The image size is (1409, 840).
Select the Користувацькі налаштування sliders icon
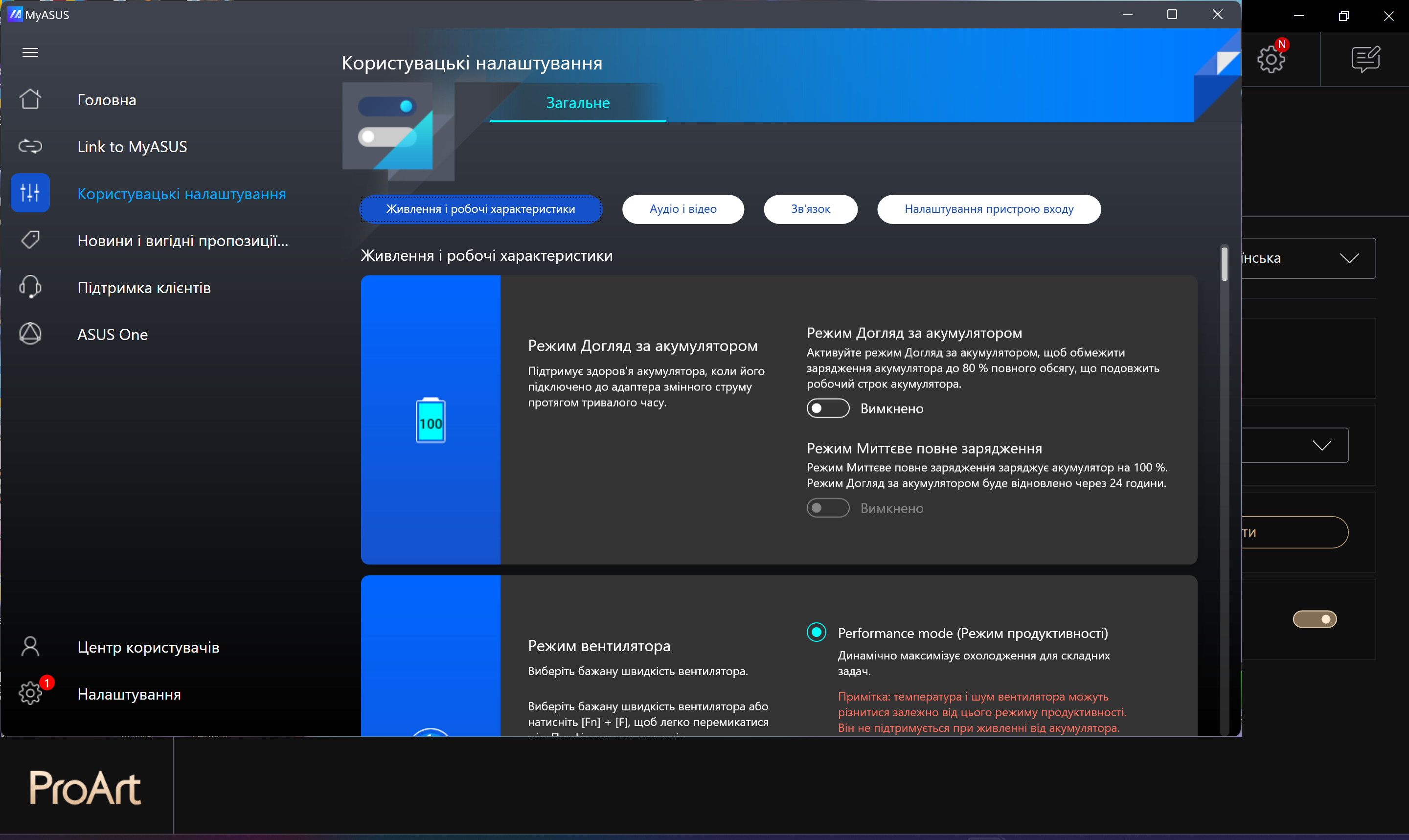[x=30, y=193]
